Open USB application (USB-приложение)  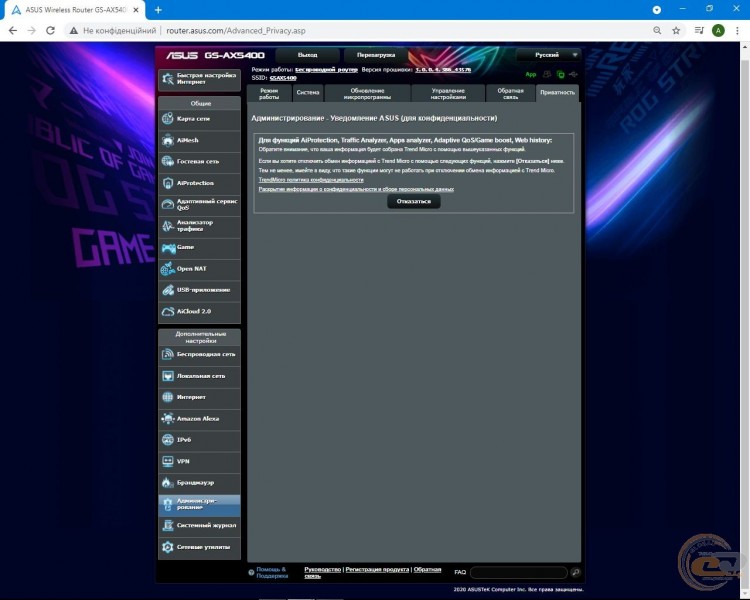point(199,290)
